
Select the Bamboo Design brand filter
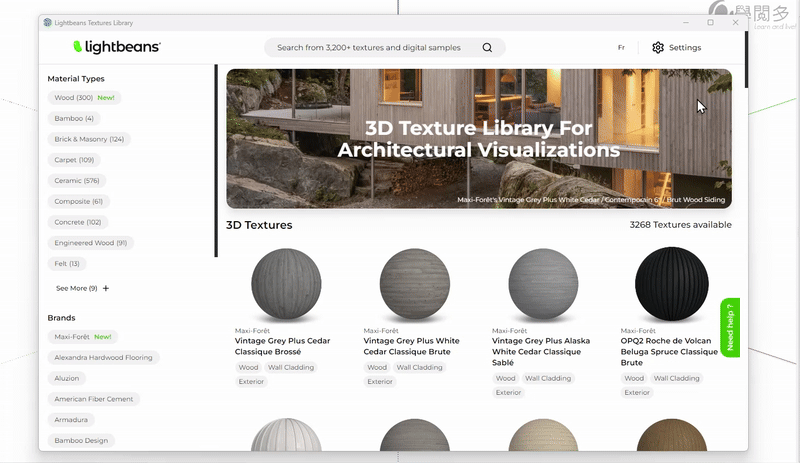81,441
